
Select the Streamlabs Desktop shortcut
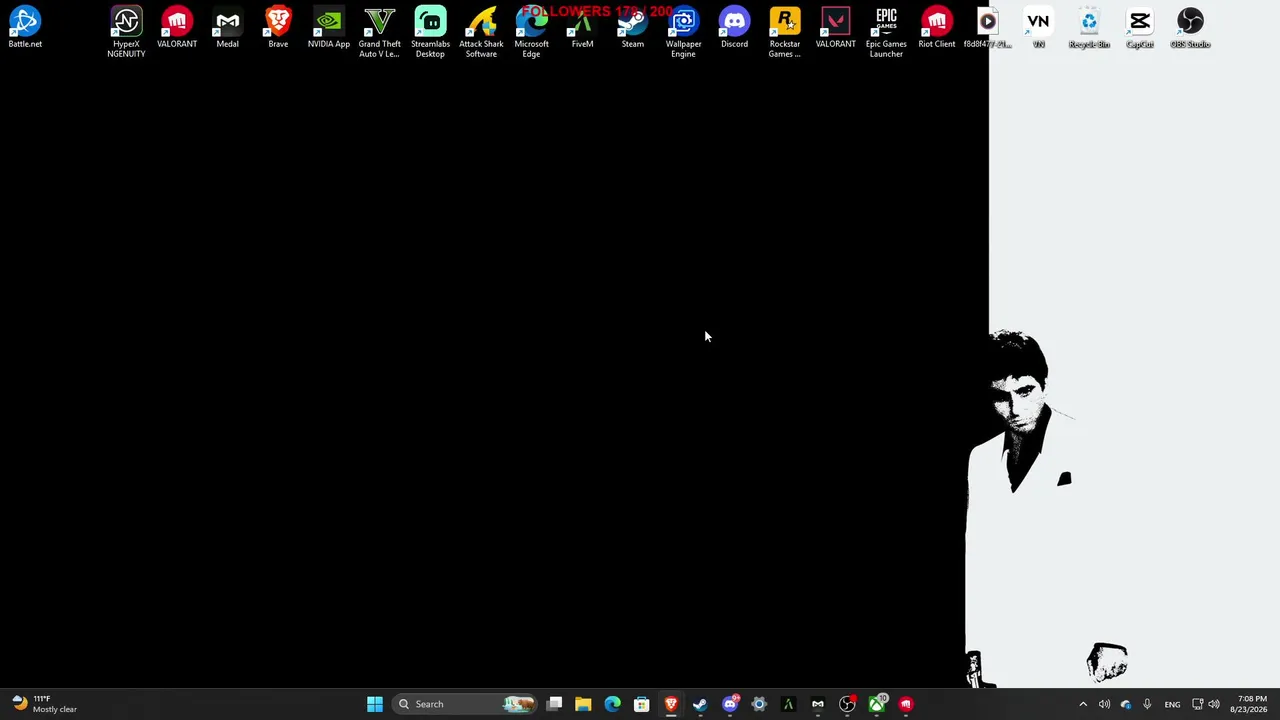click(x=430, y=32)
